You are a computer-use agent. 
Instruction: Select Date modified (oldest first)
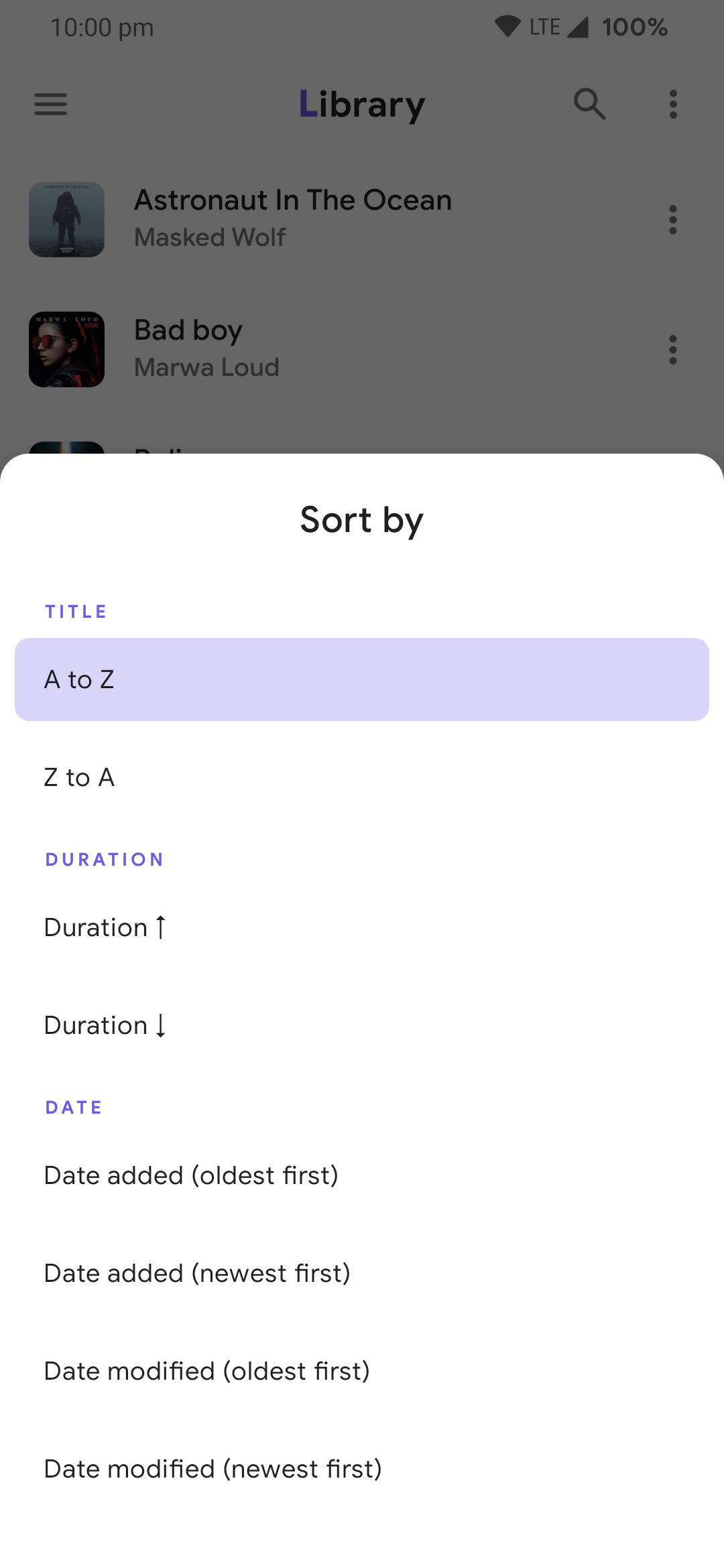tap(362, 1371)
